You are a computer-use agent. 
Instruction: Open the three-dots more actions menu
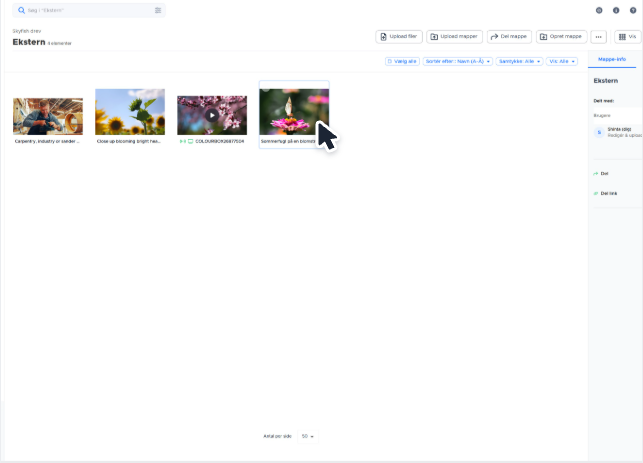[x=598, y=36]
